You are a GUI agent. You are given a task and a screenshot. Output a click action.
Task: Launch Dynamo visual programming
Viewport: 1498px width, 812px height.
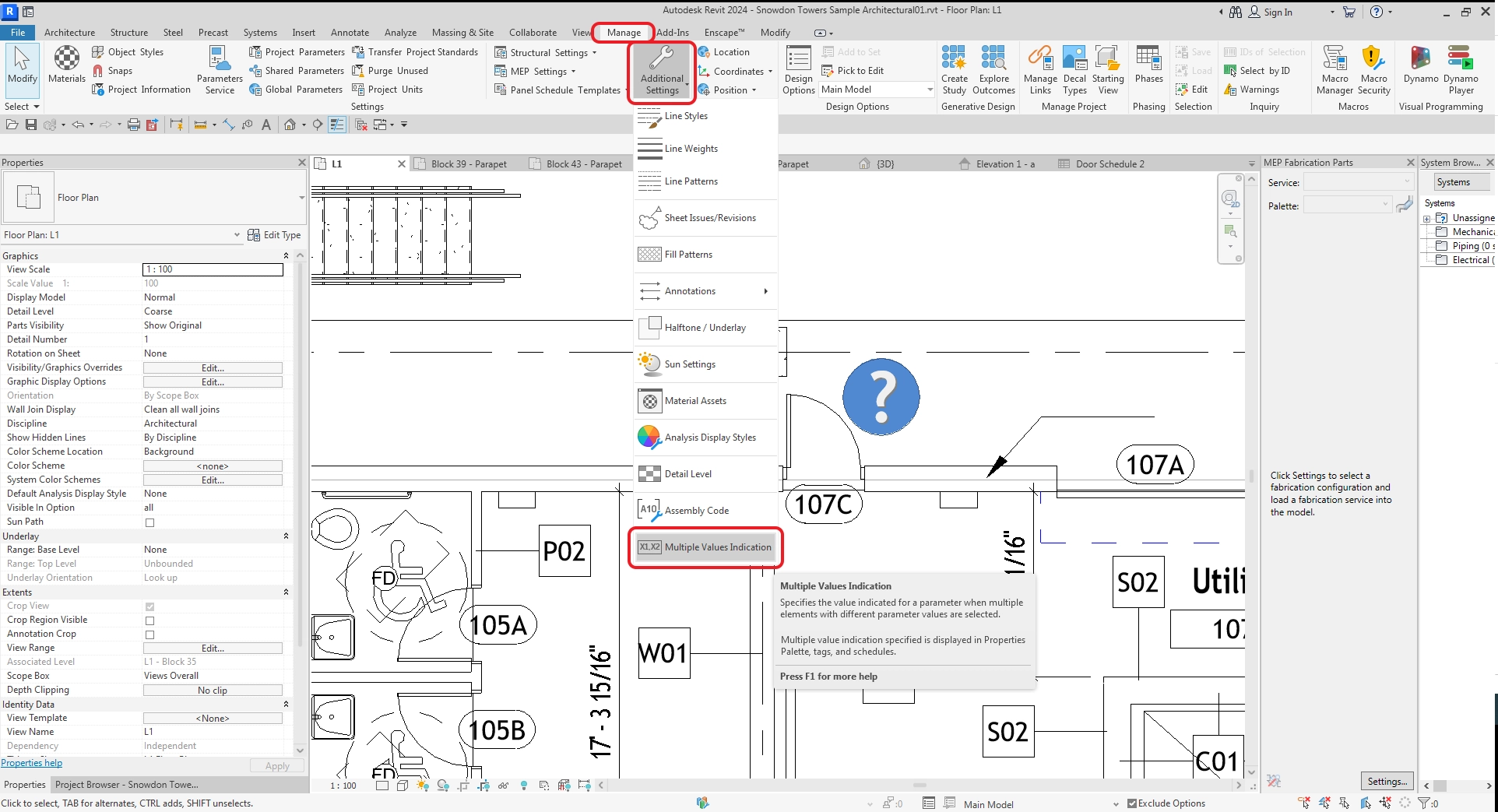pyautogui.click(x=1421, y=65)
